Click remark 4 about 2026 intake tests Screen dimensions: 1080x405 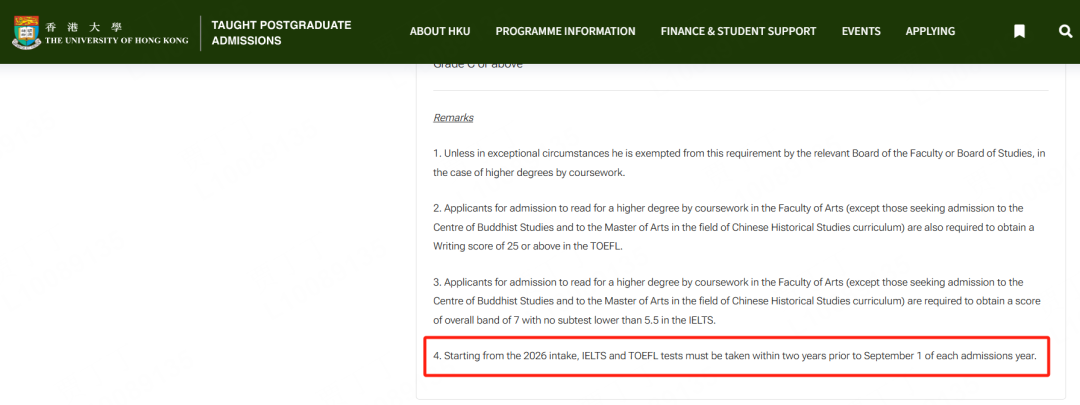coord(735,356)
